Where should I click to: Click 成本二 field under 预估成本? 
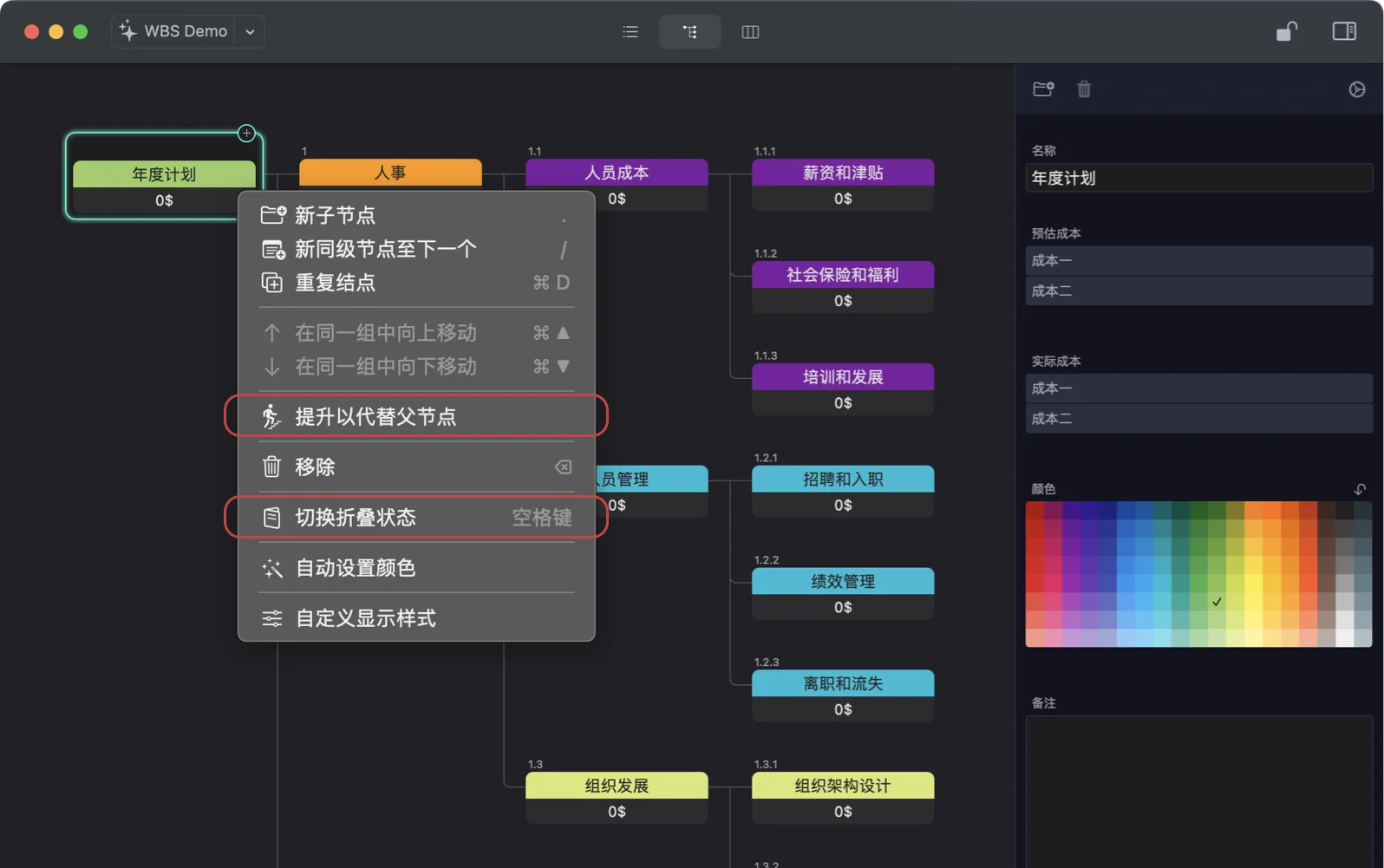point(1198,290)
